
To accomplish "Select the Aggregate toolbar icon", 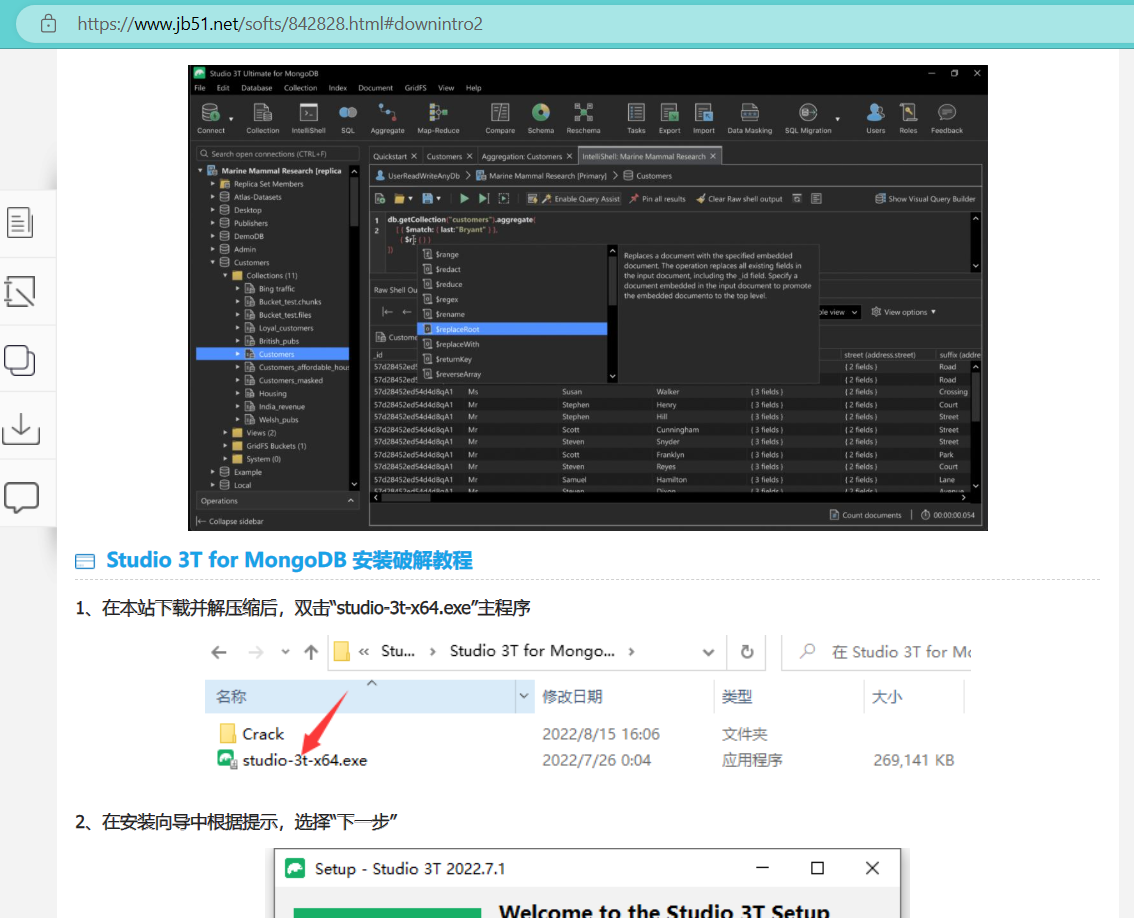I will coord(387,115).
